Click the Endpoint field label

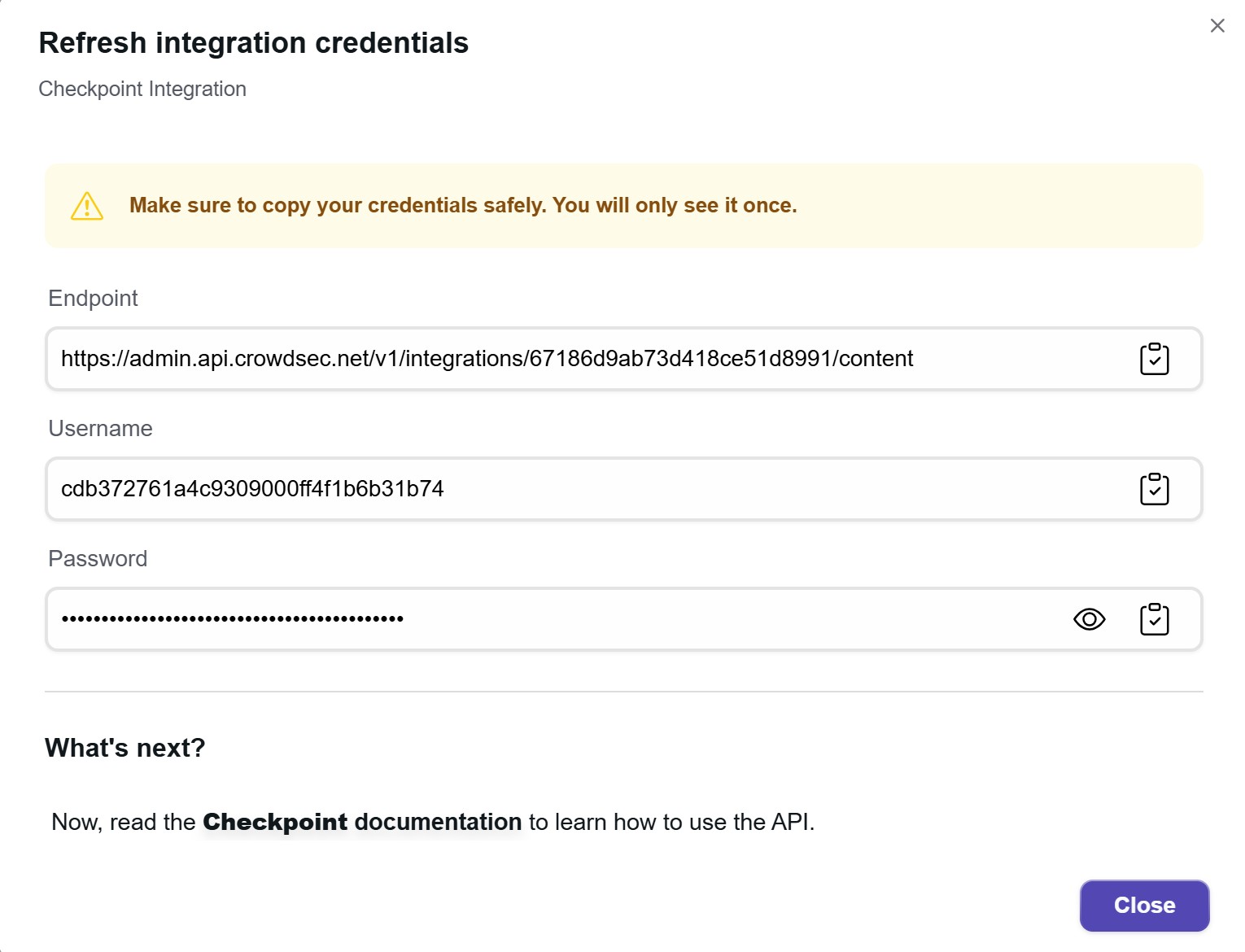93,299
